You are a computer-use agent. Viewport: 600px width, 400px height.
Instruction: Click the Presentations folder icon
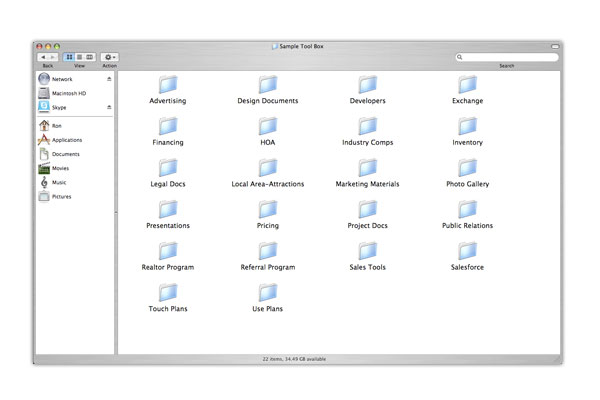[x=168, y=209]
